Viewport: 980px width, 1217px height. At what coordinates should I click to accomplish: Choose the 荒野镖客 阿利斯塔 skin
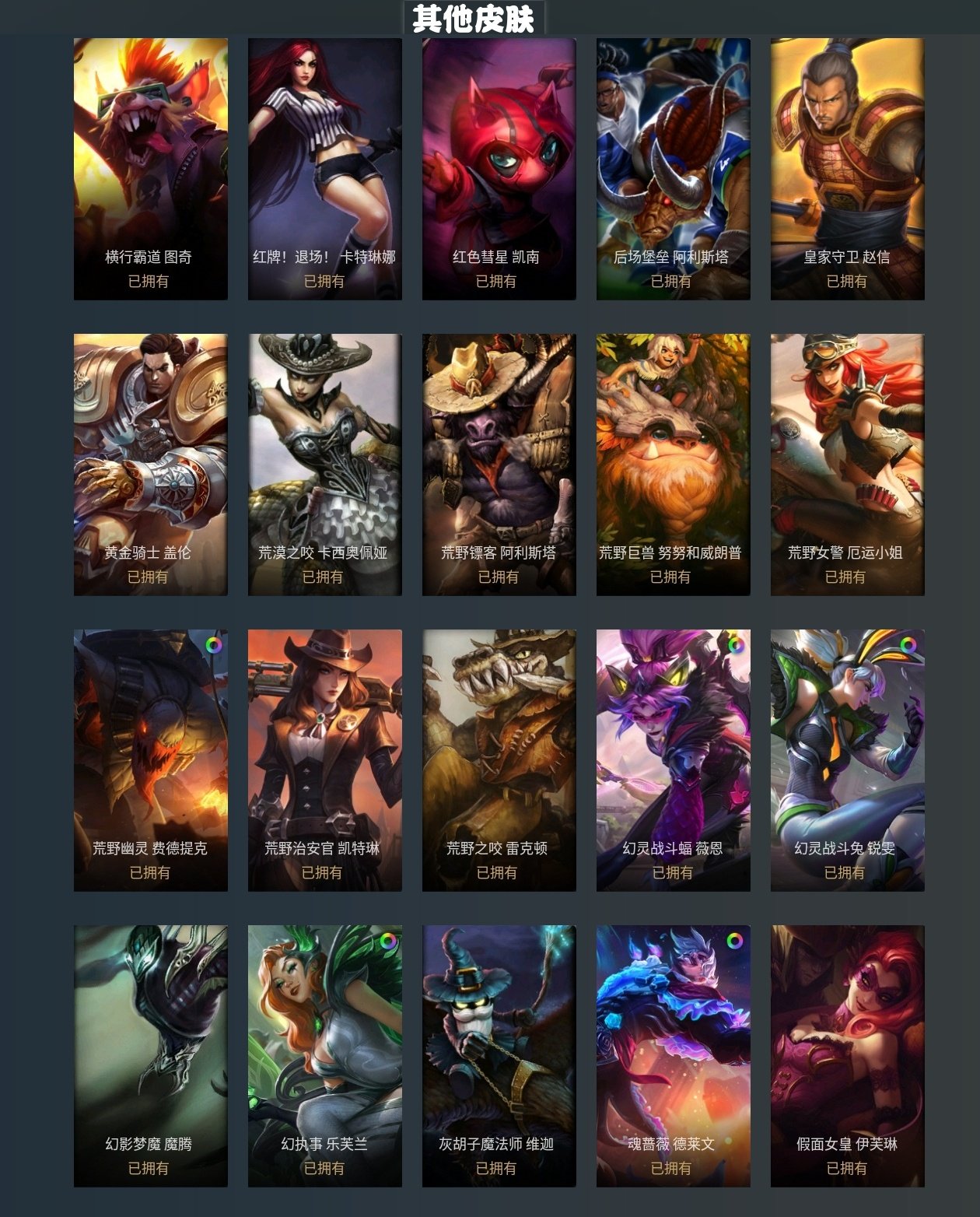[x=499, y=465]
